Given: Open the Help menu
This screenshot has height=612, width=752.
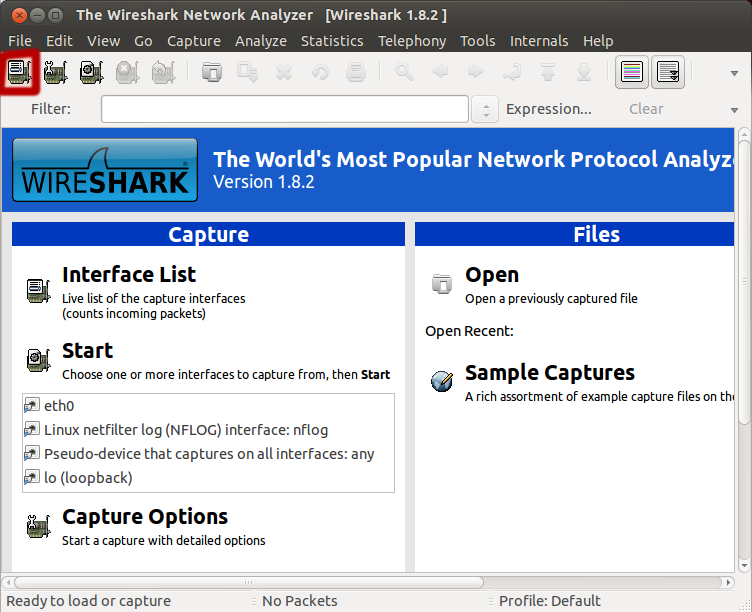Looking at the screenshot, I should (x=598, y=41).
